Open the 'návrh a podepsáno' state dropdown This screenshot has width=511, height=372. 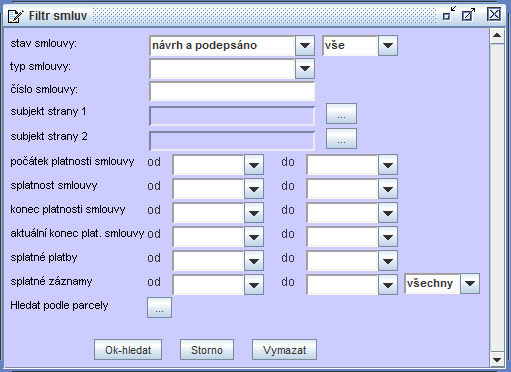tap(305, 45)
